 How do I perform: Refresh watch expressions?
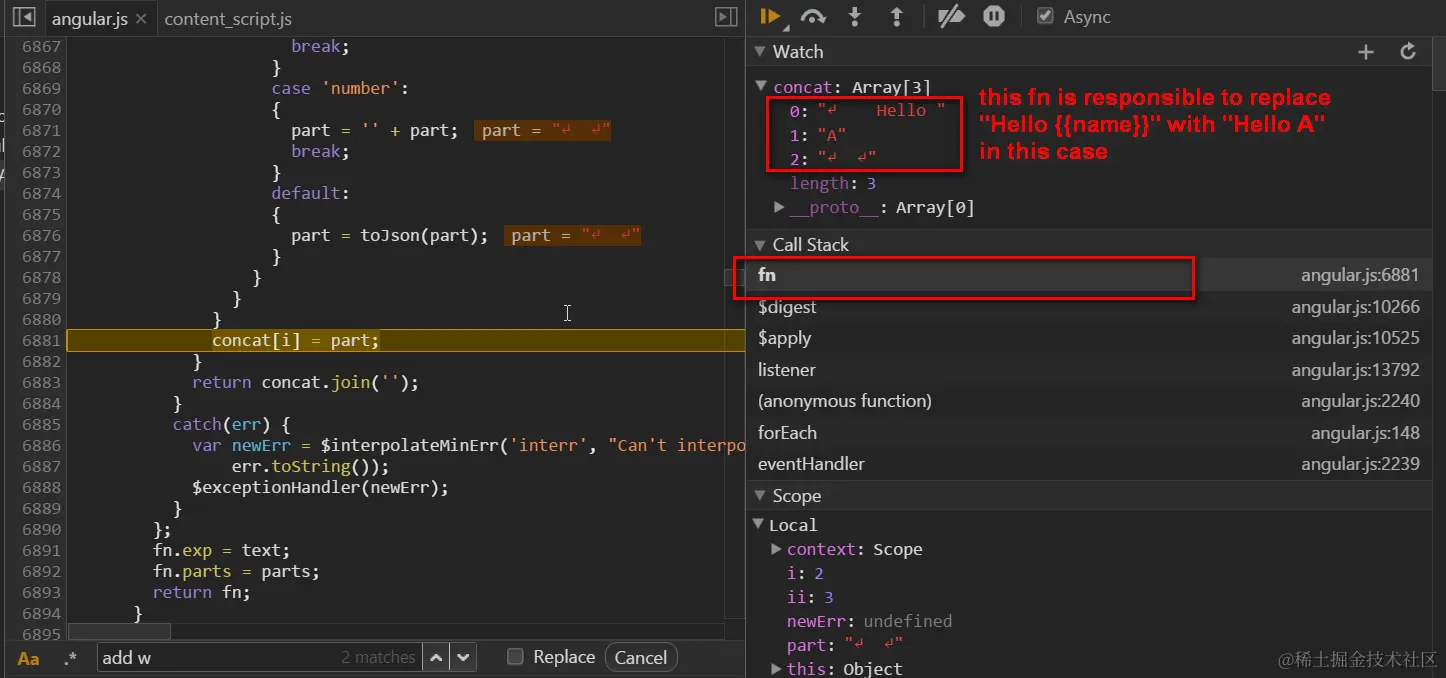coord(1408,52)
